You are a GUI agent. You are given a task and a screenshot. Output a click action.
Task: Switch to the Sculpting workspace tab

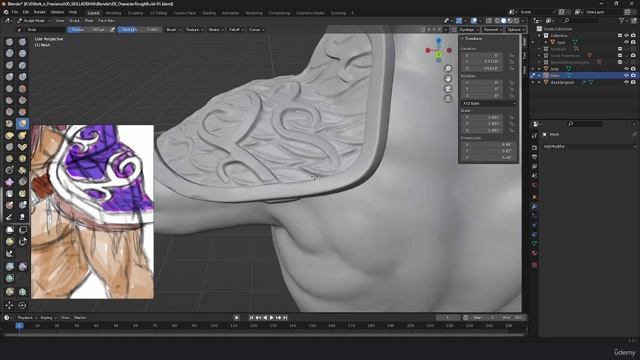(x=135, y=13)
